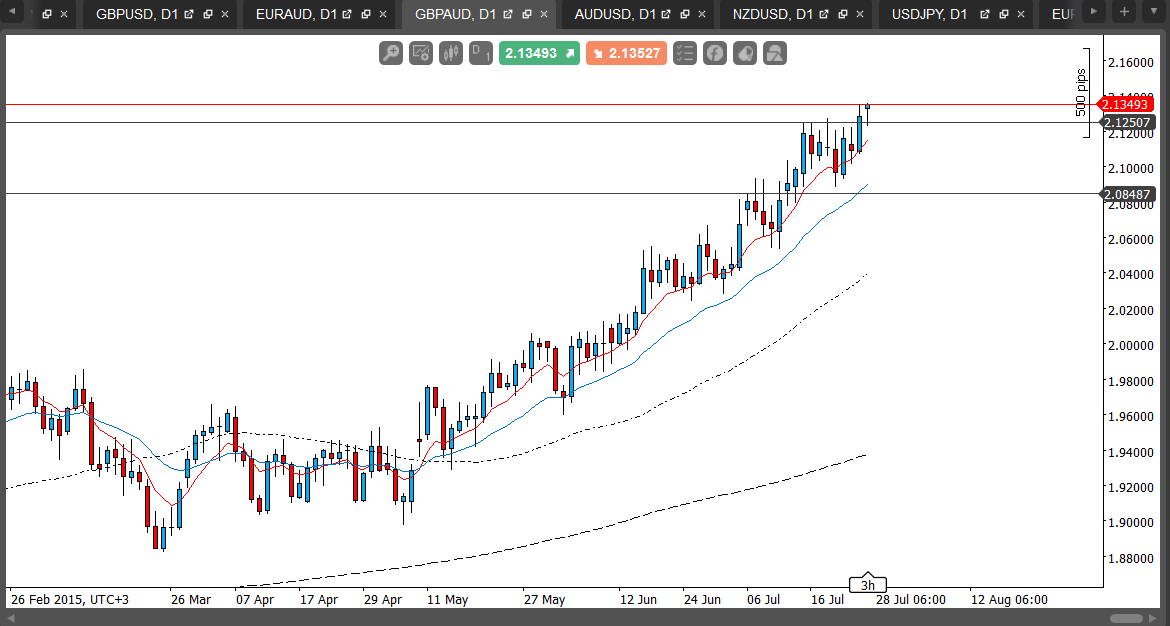Image resolution: width=1170 pixels, height=626 pixels.
Task: Open chart template settings icon
Action: 421,53
